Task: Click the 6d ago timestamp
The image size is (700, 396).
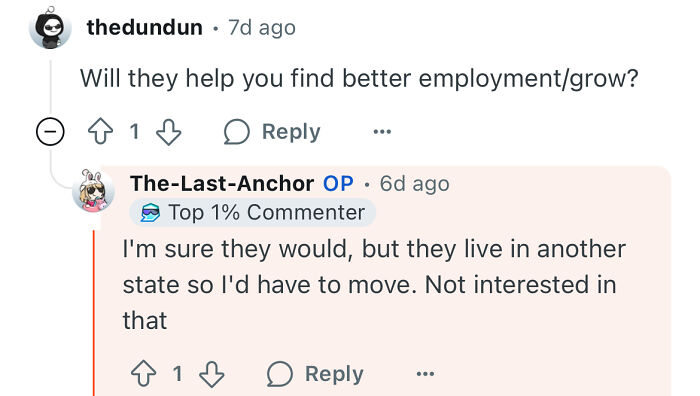Action: 414,184
